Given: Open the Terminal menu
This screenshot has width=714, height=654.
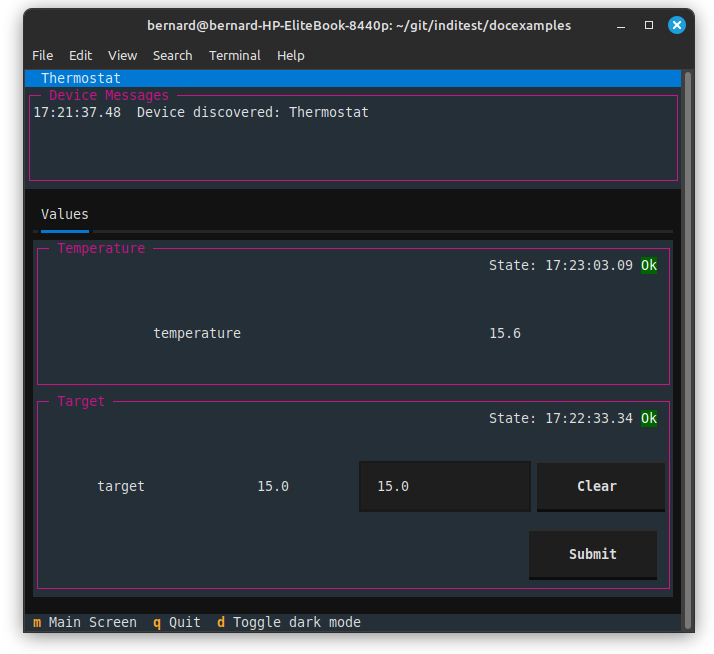Looking at the screenshot, I should pos(235,56).
